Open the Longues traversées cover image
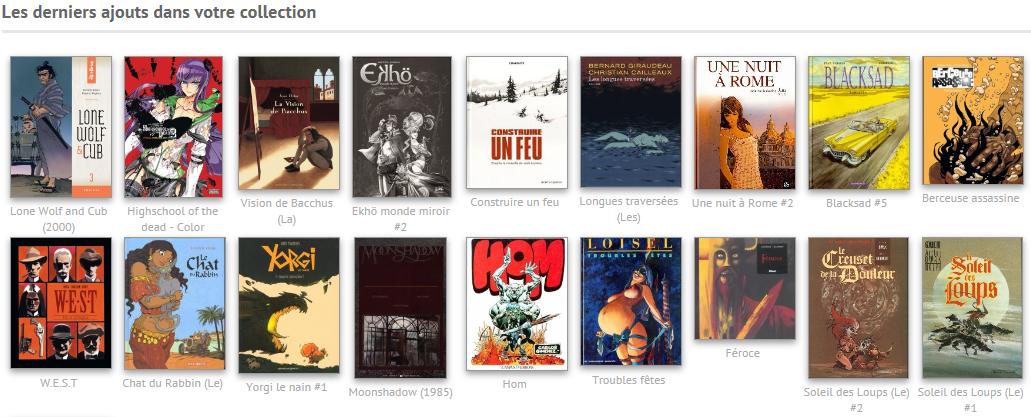1031x417 pixels. 631,122
